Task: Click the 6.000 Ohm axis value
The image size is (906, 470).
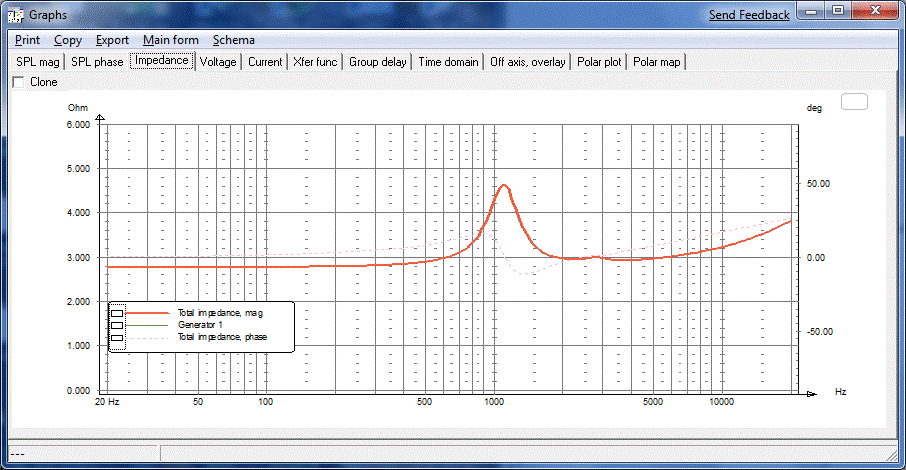Action: (78, 124)
